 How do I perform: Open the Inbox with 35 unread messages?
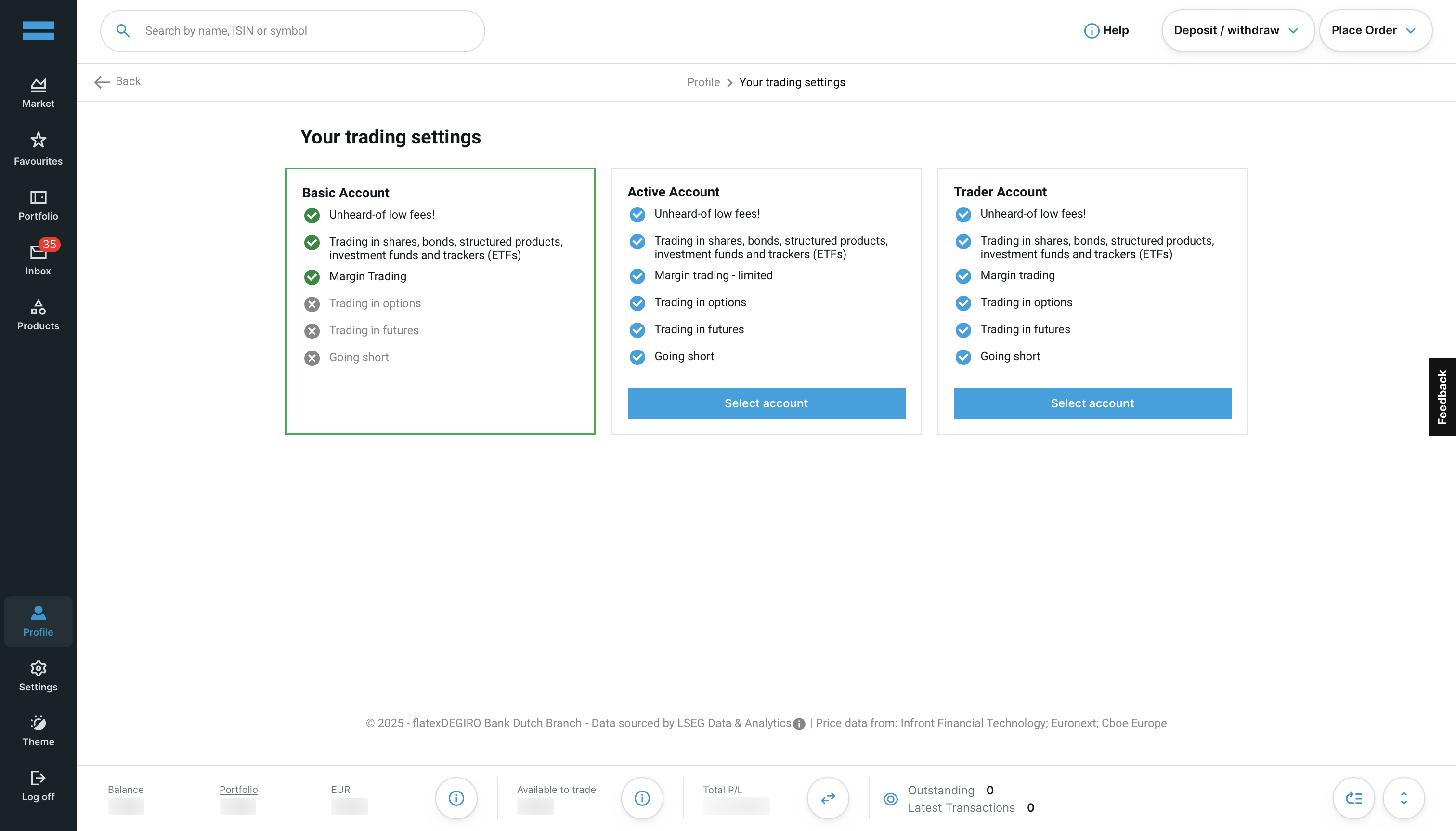(38, 259)
